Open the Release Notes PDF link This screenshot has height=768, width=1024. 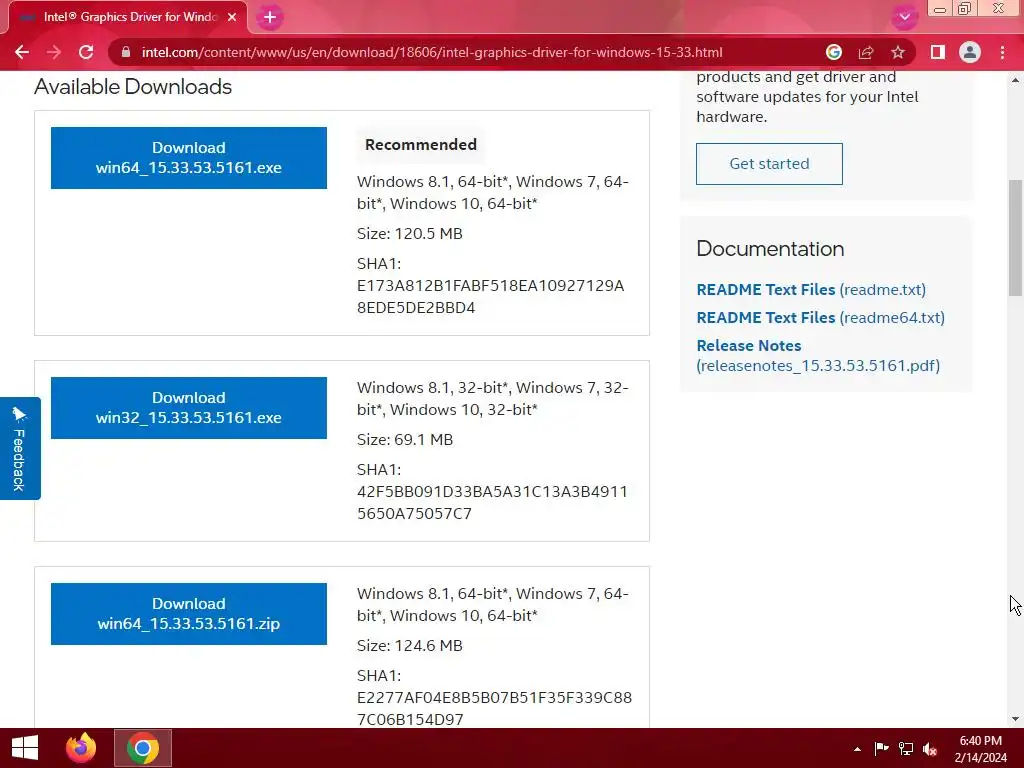(x=818, y=355)
